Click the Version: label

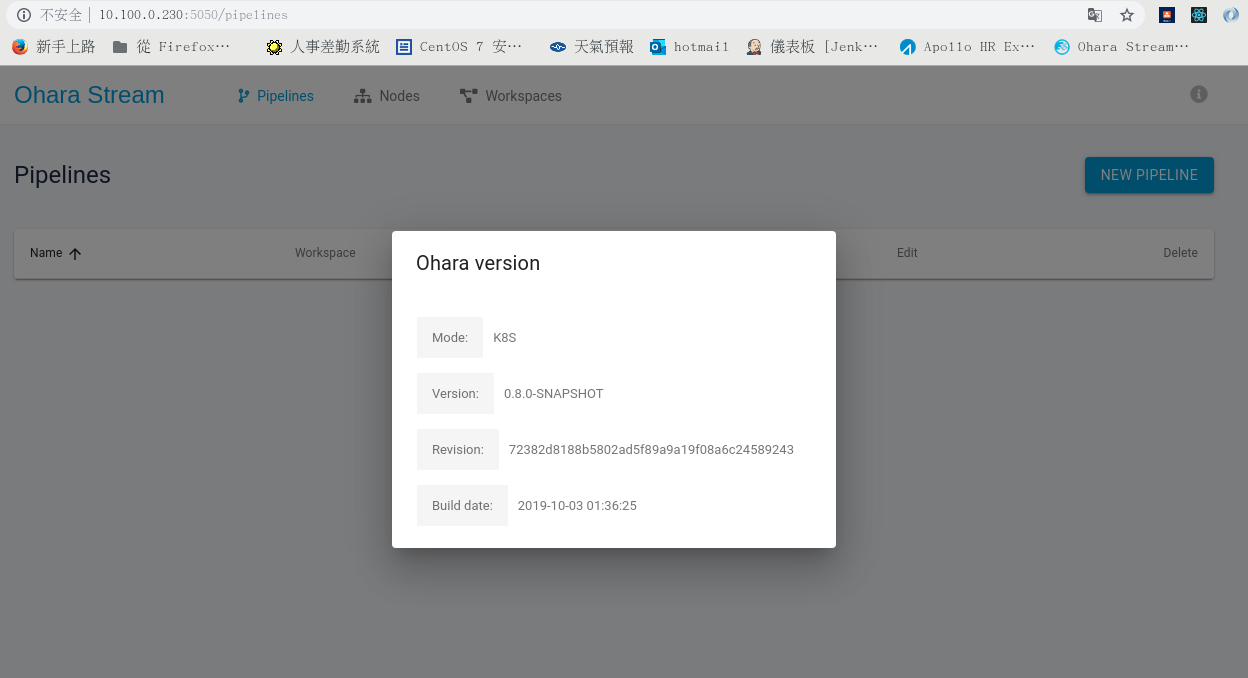455,394
